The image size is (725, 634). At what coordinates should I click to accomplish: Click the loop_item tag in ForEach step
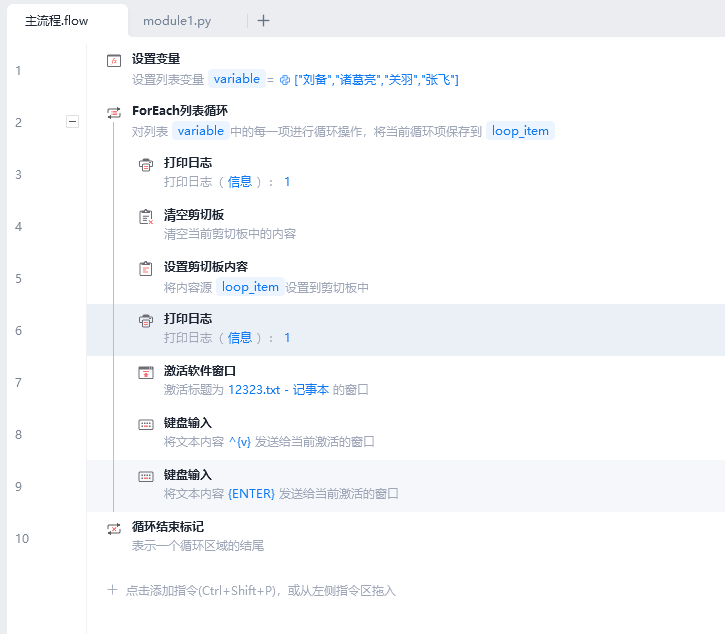(x=520, y=131)
